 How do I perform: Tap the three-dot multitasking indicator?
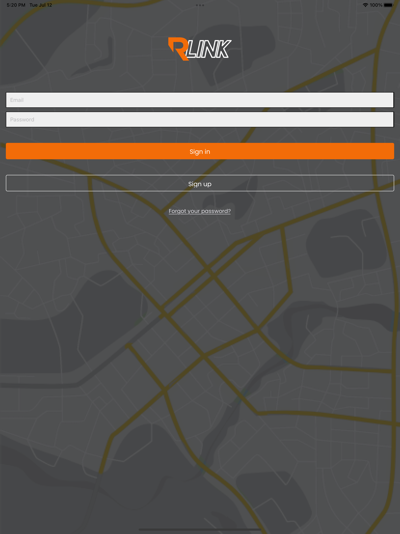(200, 5)
